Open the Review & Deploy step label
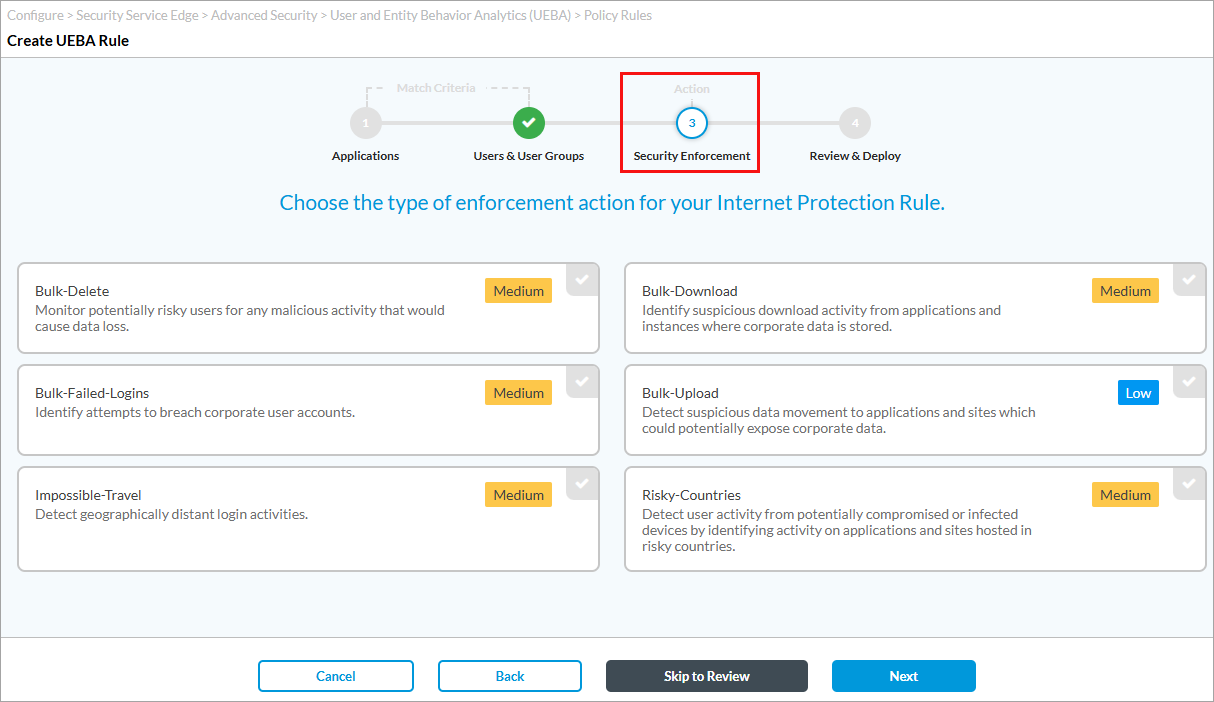Viewport: 1214px width, 702px height. pos(854,156)
